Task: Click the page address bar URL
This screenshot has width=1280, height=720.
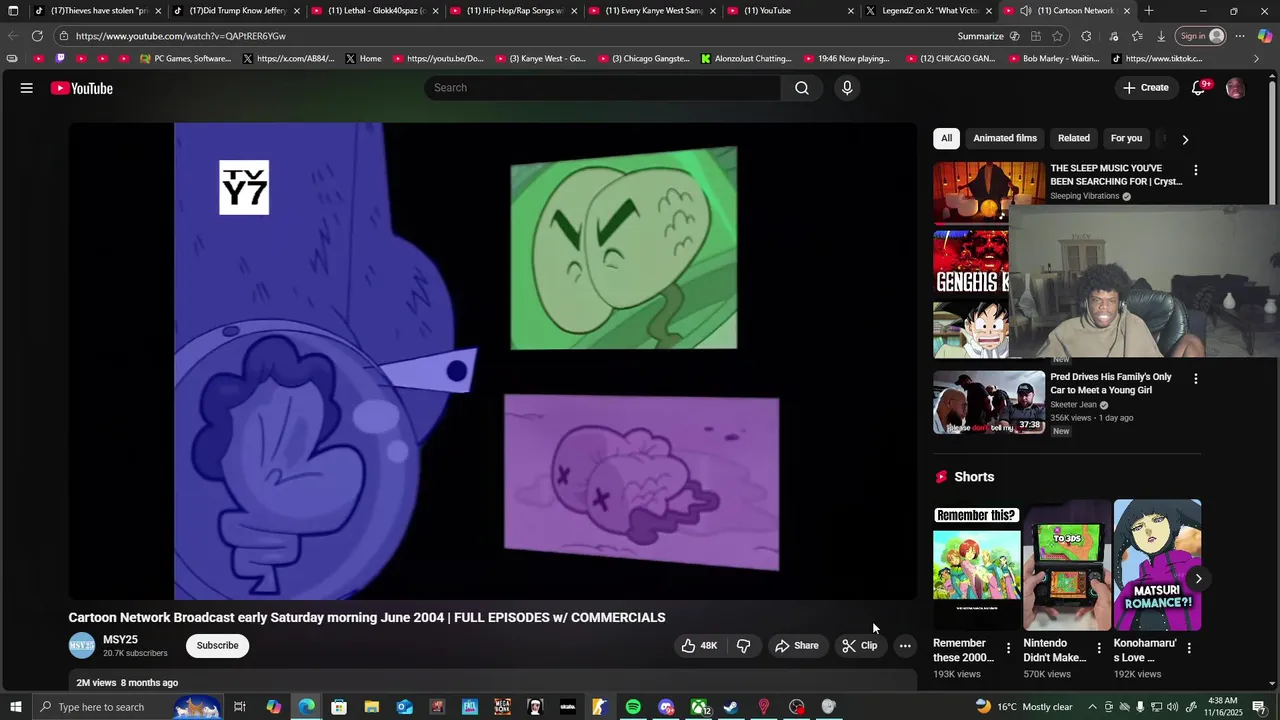Action: pos(180,36)
